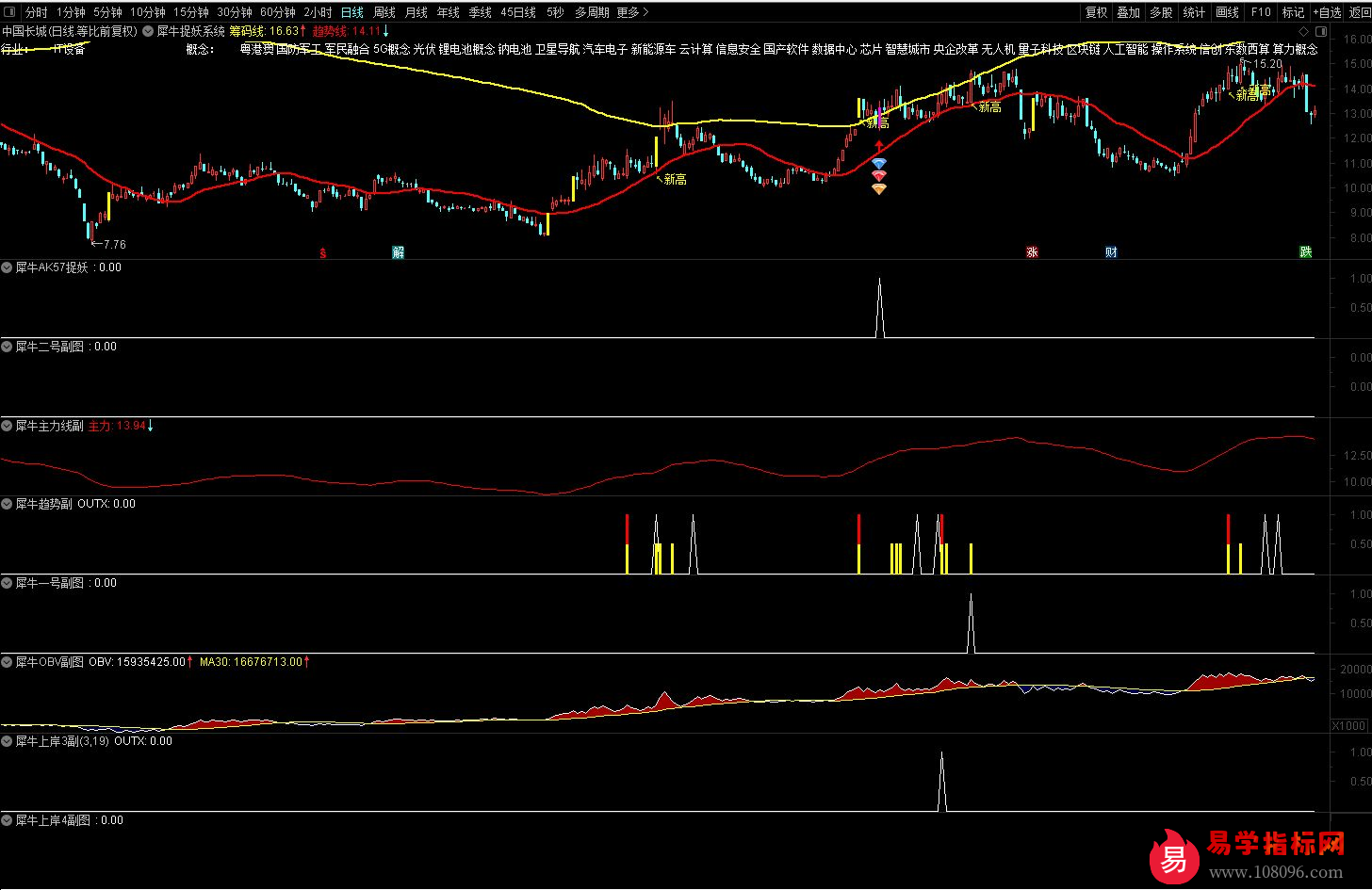Expand 犀牛捉妖系统 main indicator menu

pyautogui.click(x=149, y=31)
